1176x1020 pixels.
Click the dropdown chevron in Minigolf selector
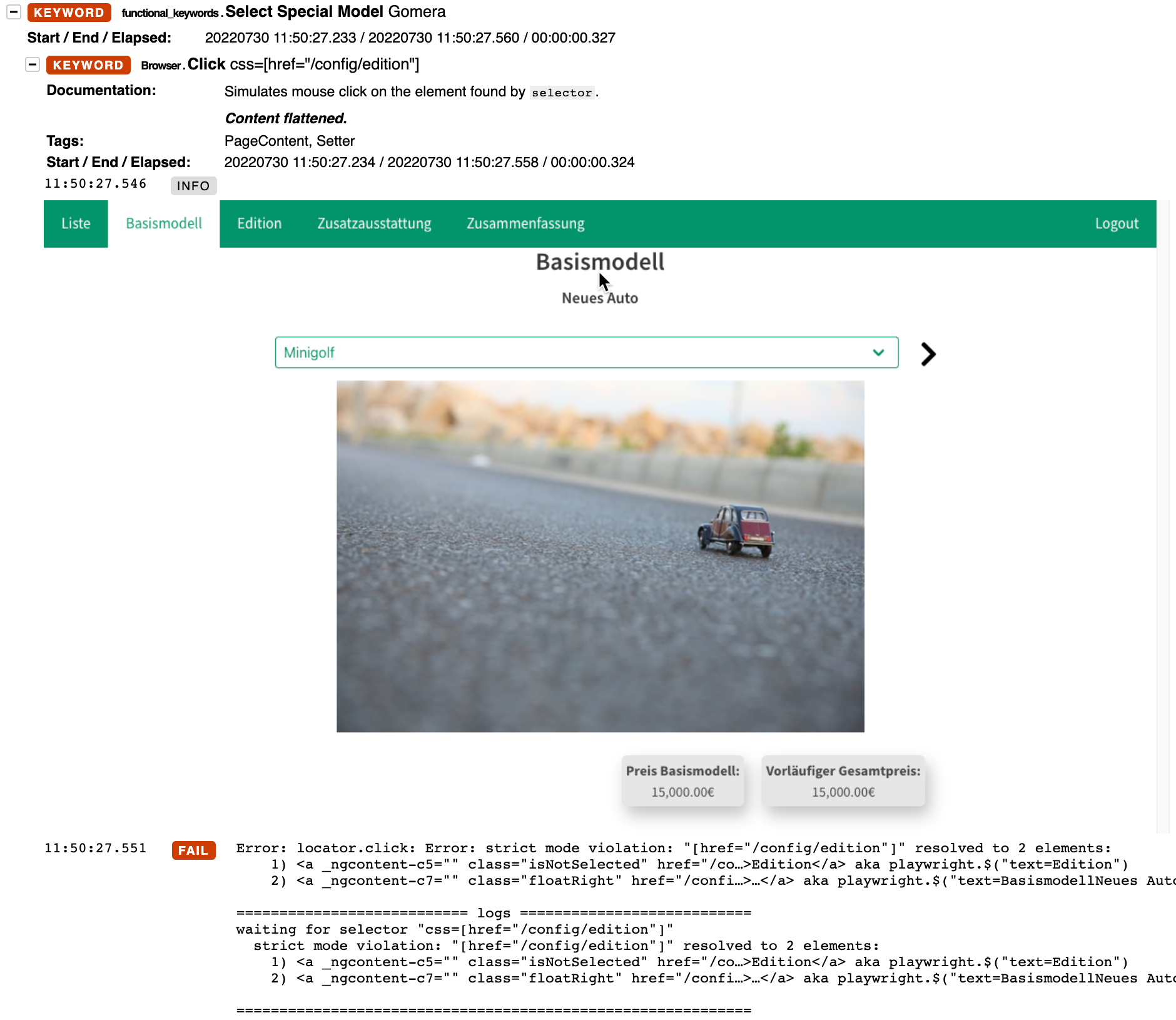(x=878, y=352)
